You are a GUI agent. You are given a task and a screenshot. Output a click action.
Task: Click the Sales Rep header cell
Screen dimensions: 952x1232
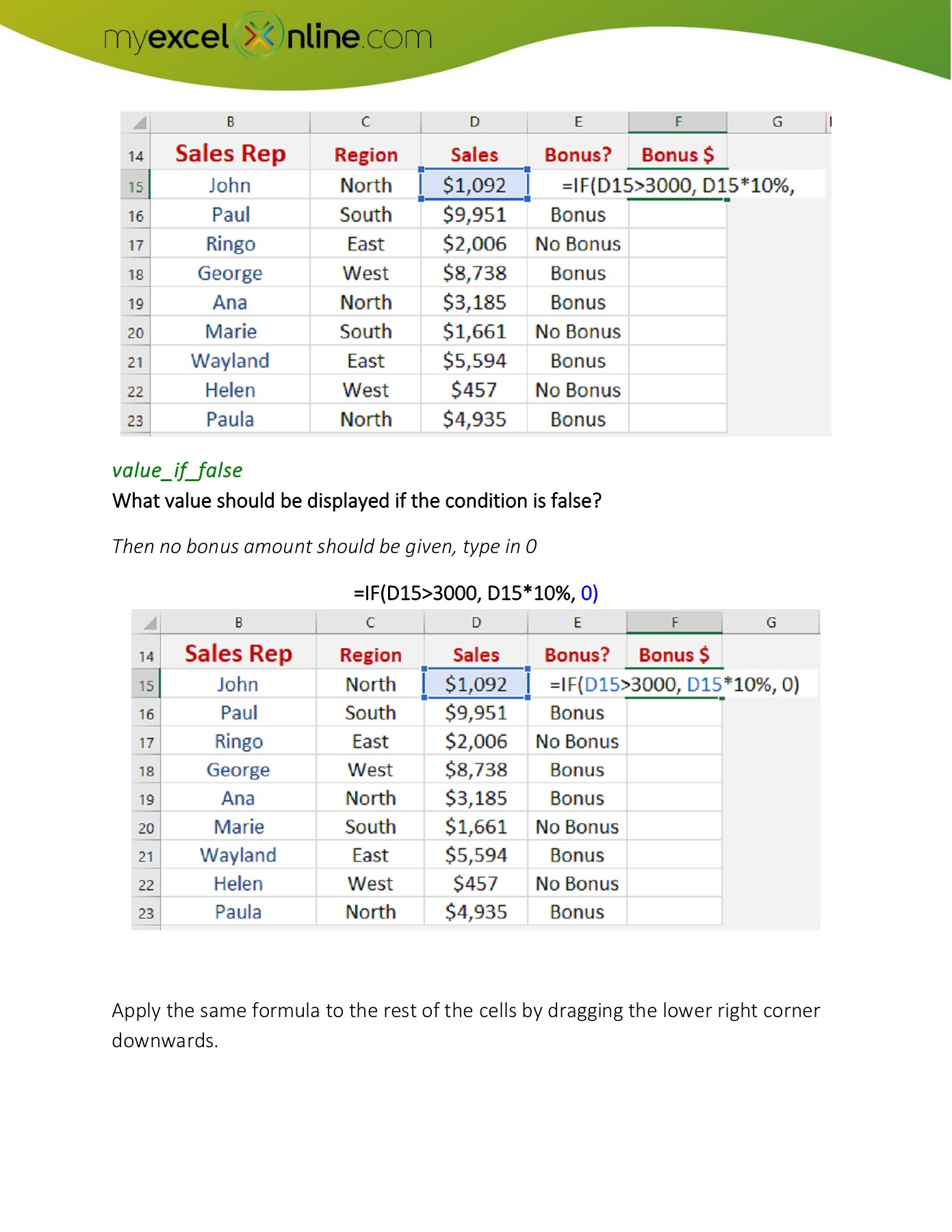pos(229,153)
